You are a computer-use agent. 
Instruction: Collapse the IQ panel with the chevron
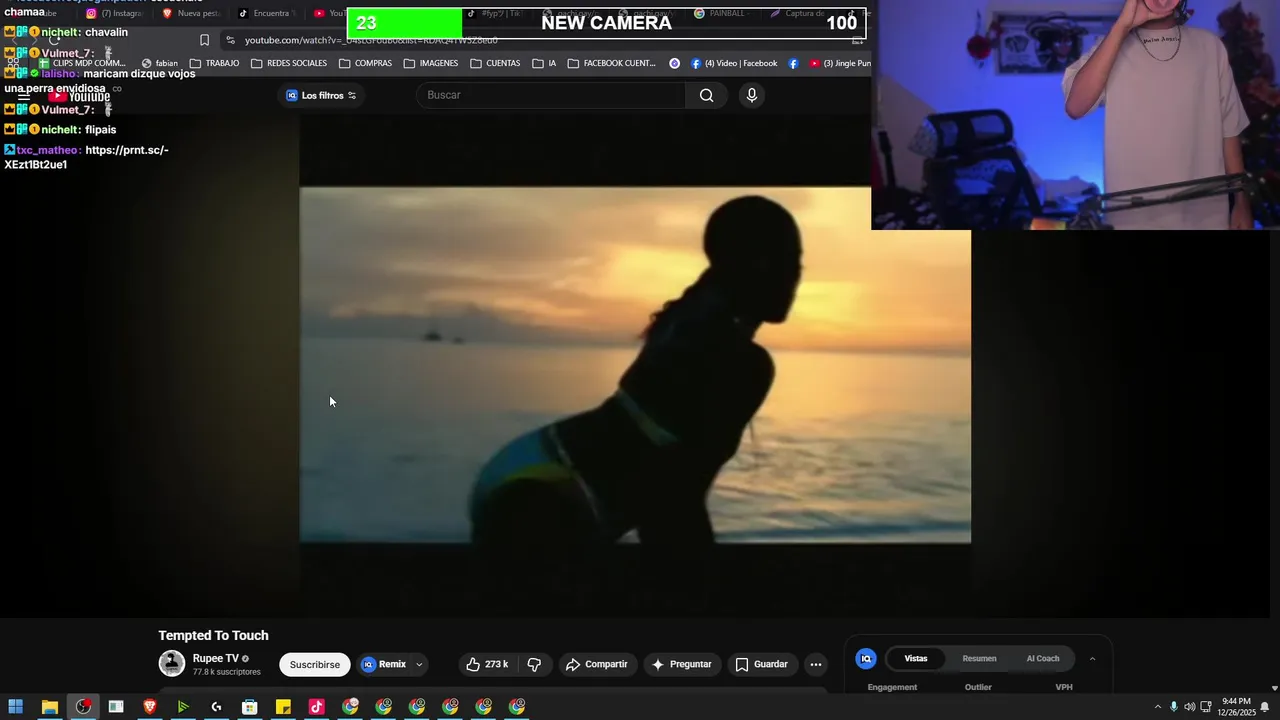(1092, 659)
